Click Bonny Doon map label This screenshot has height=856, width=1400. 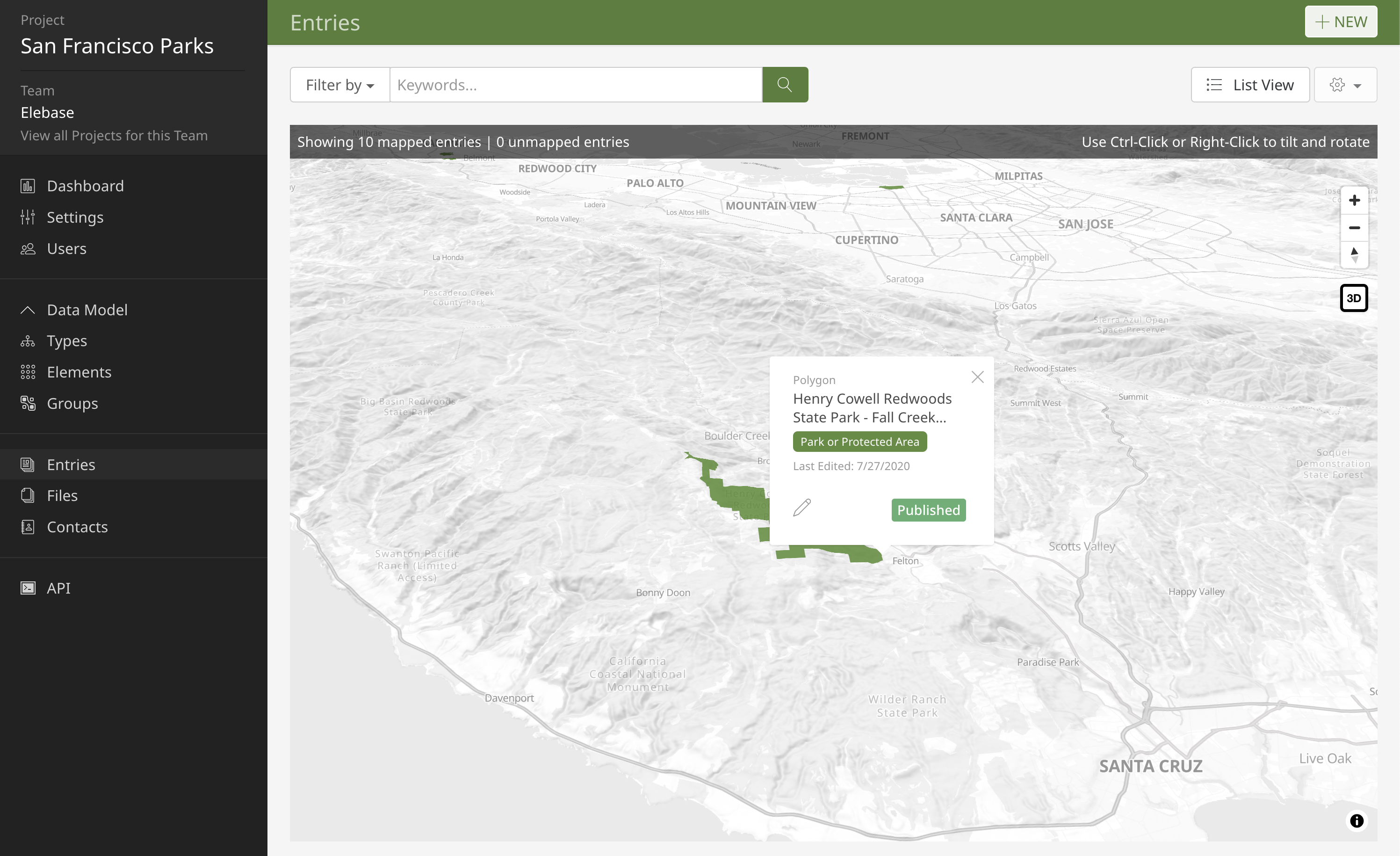[x=663, y=592]
